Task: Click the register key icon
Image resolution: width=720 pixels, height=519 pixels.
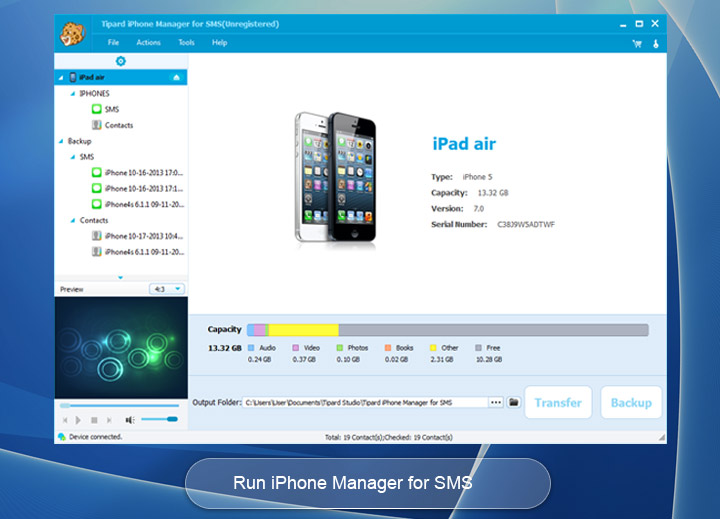Action: [x=656, y=44]
